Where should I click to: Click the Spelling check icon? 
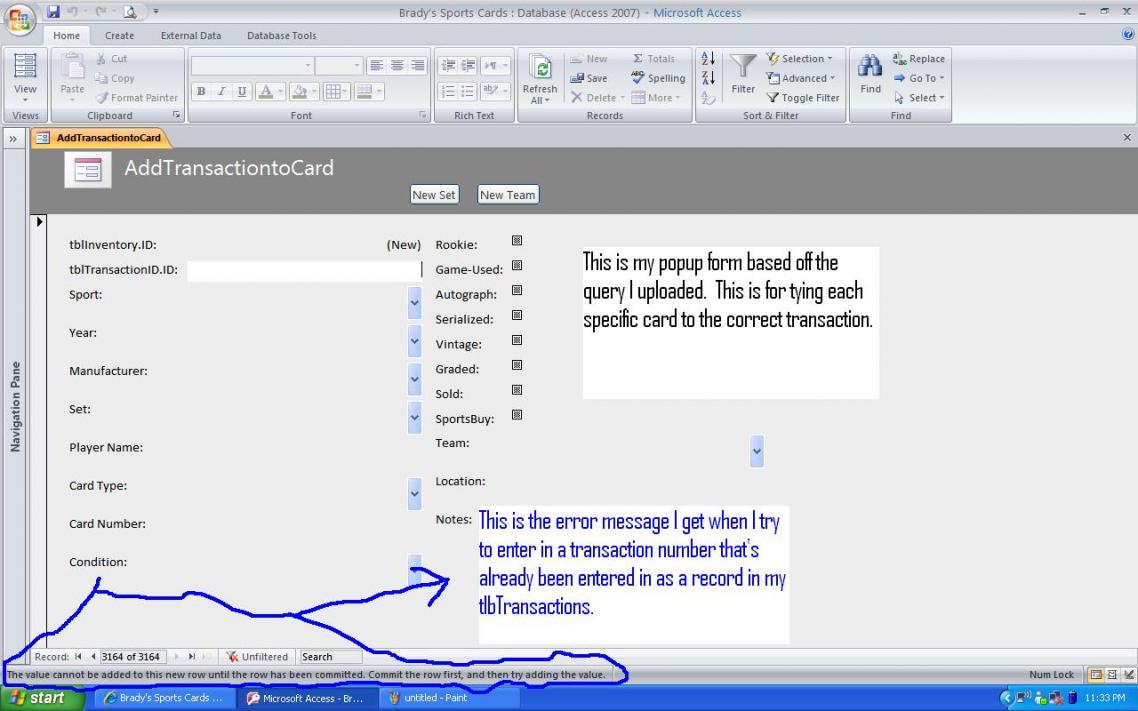(x=638, y=78)
